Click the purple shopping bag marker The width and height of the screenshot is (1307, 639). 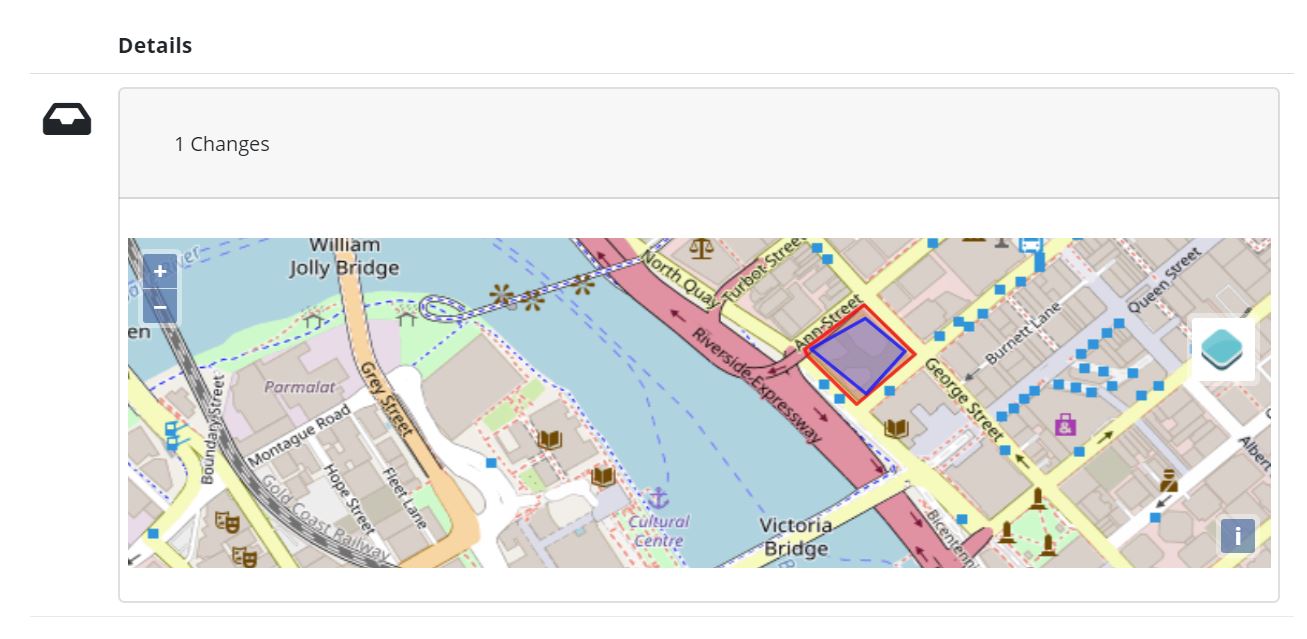point(1065,425)
